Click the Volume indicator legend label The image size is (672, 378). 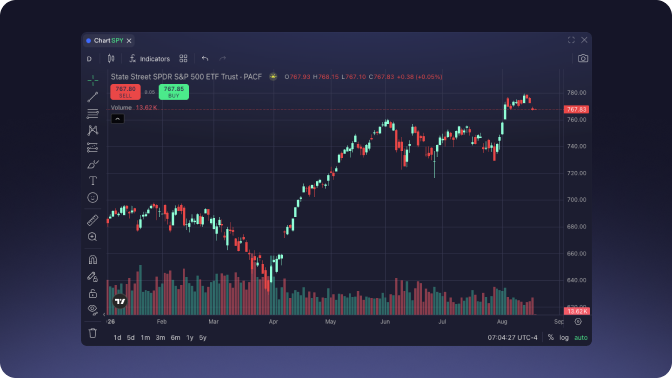121,108
